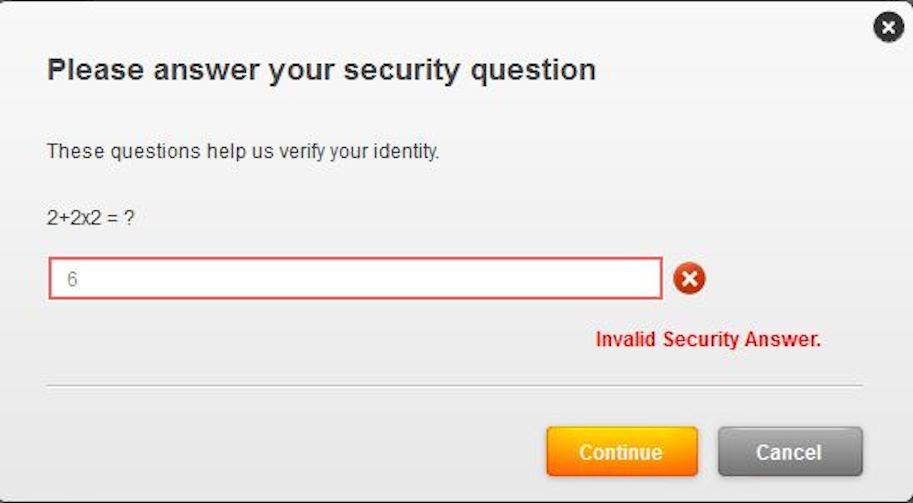The height and width of the screenshot is (503, 913).
Task: Click the red error icon beside answer field
Action: click(x=688, y=279)
